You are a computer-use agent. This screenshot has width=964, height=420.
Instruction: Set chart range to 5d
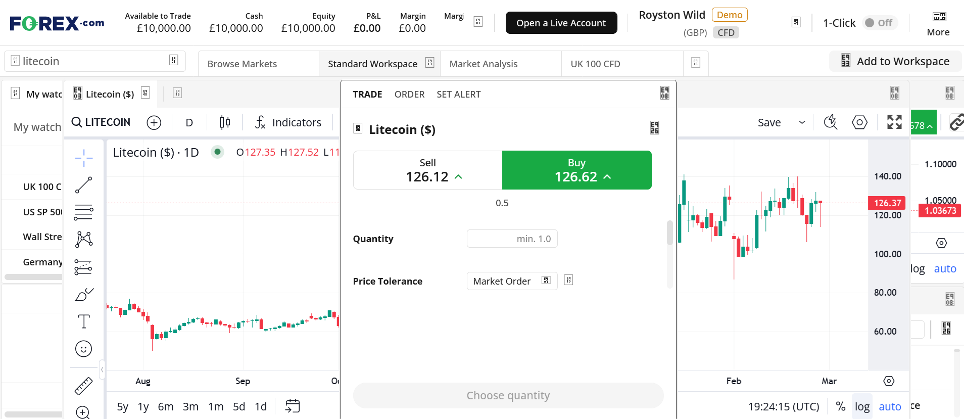coord(239,406)
